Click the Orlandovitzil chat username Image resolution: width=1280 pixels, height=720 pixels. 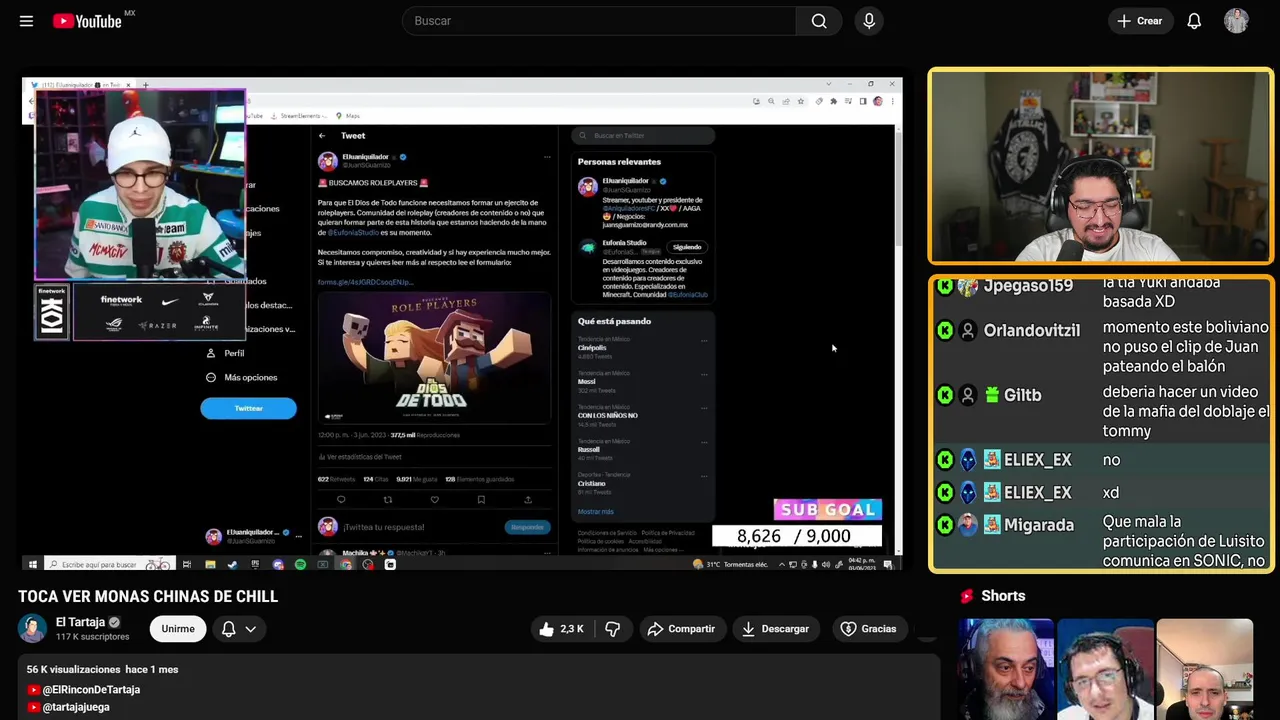point(1031,331)
